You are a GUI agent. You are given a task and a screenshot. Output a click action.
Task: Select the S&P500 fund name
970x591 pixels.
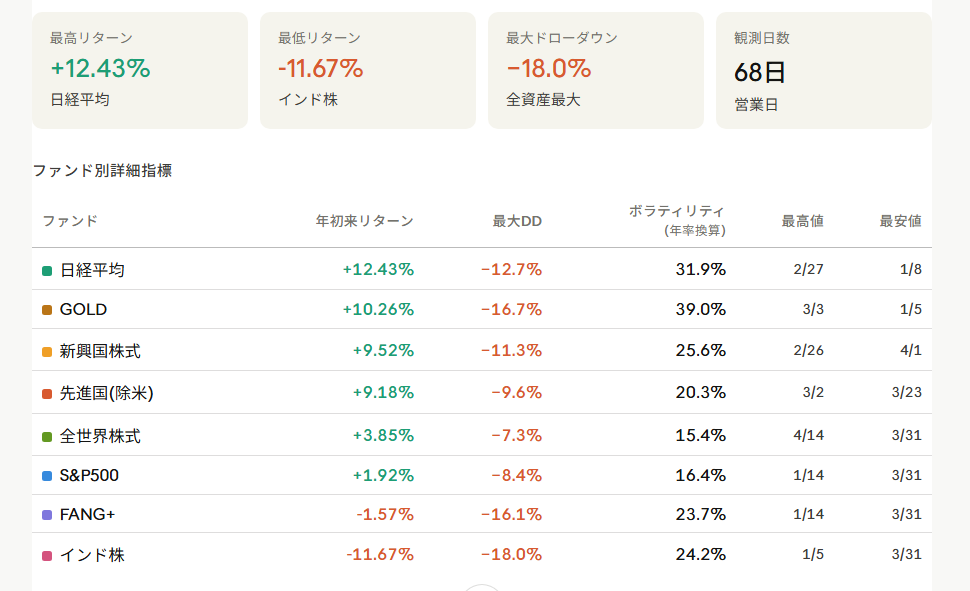[x=89, y=476]
